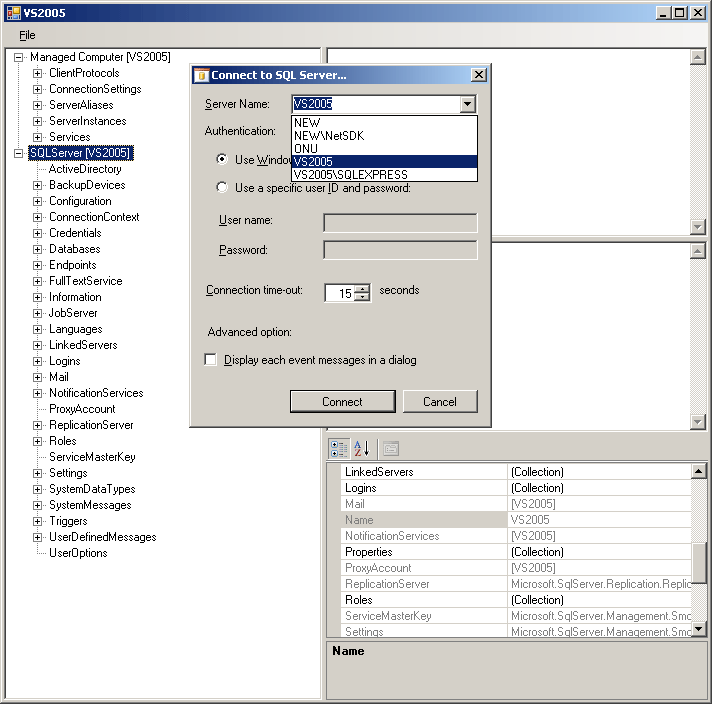
Task: Click the connection time-out value field
Action: [341, 293]
